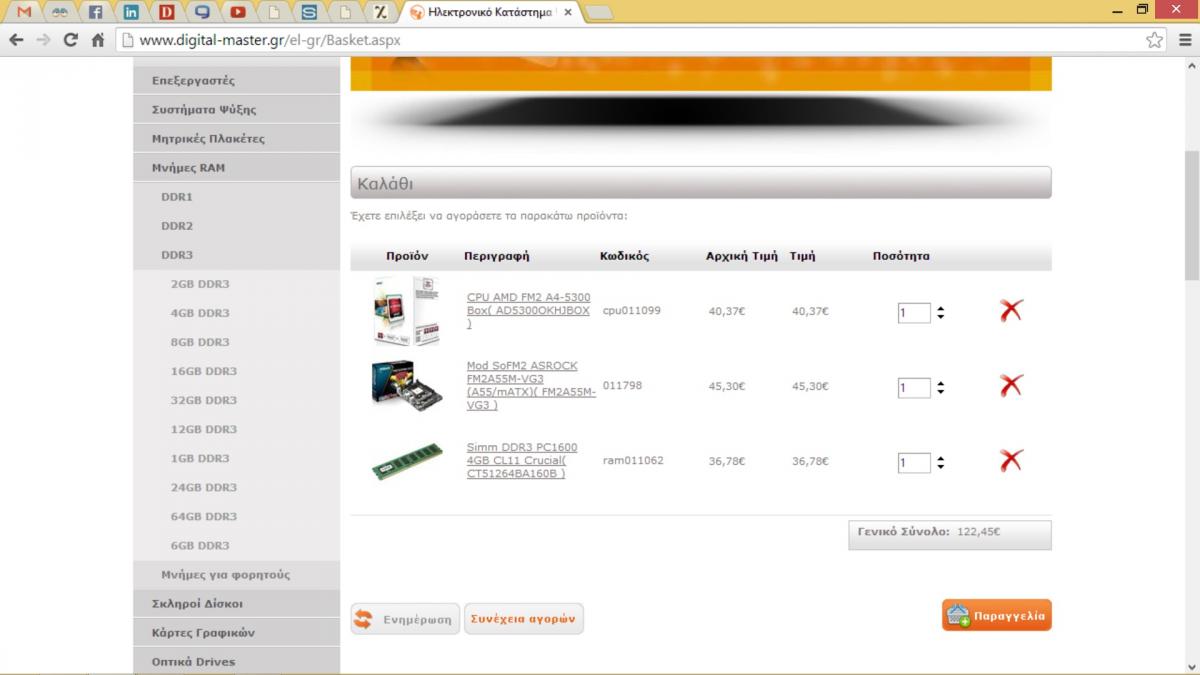This screenshot has height=675, width=1200.
Task: Open Συστήματα Ψύξης category
Action: pyautogui.click(x=236, y=109)
